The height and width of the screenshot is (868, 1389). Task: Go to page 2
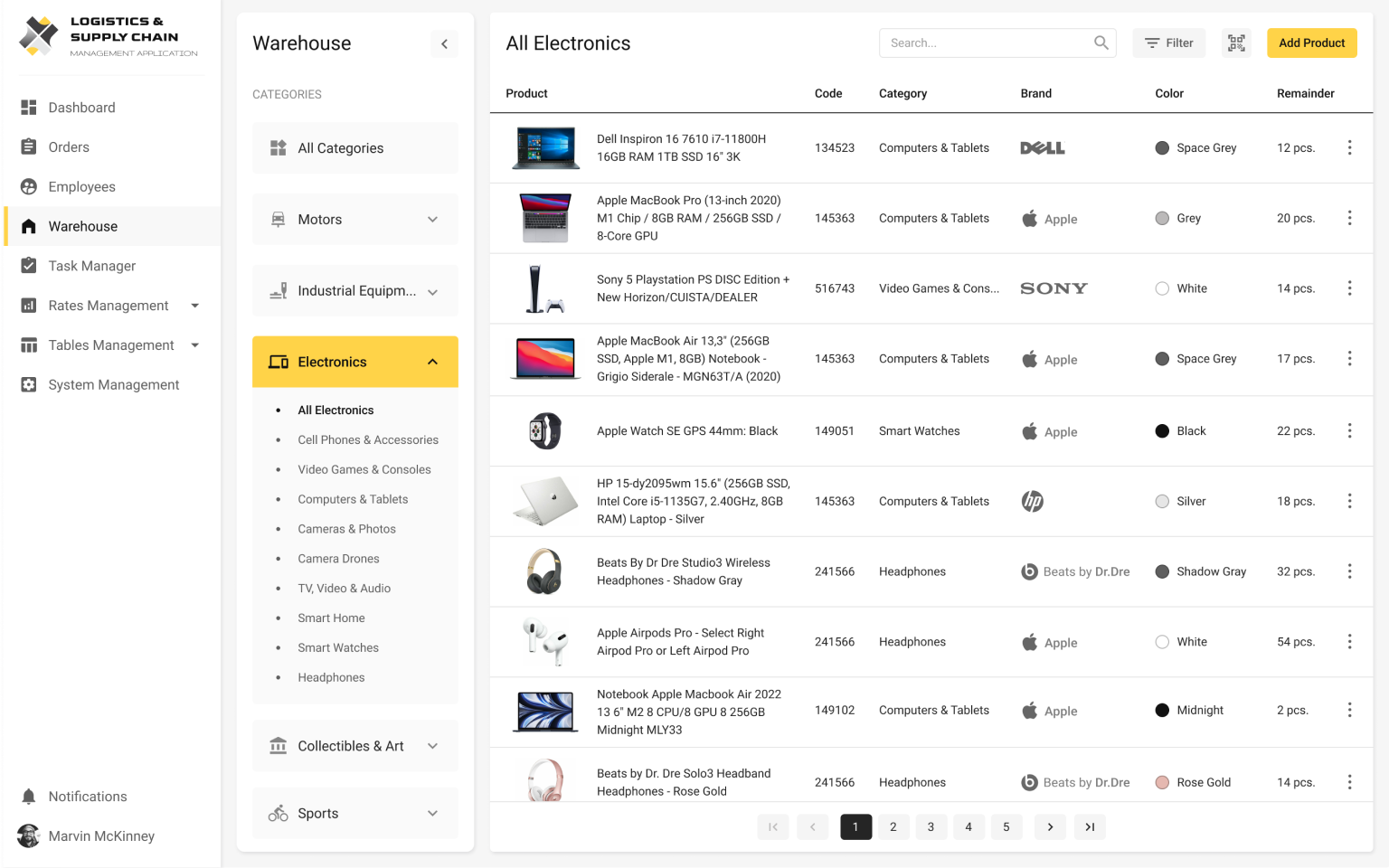pyautogui.click(x=893, y=827)
